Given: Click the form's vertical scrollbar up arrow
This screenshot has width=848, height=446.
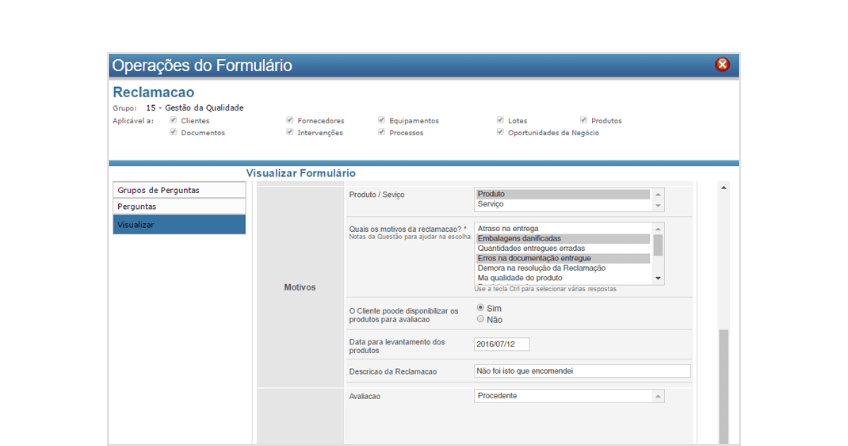Looking at the screenshot, I should tap(724, 188).
